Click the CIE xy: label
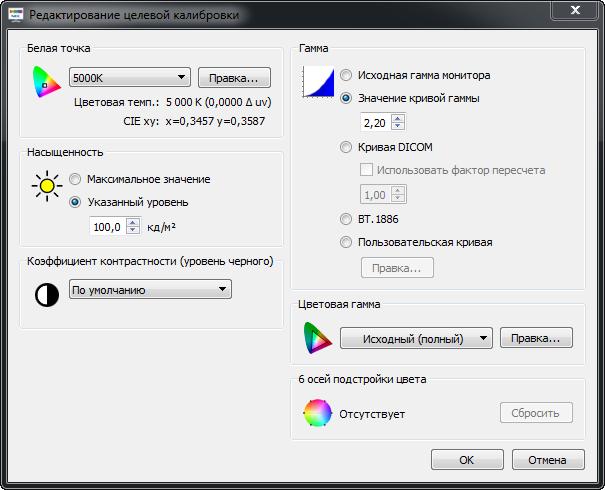Image resolution: width=605 pixels, height=490 pixels. 141,121
